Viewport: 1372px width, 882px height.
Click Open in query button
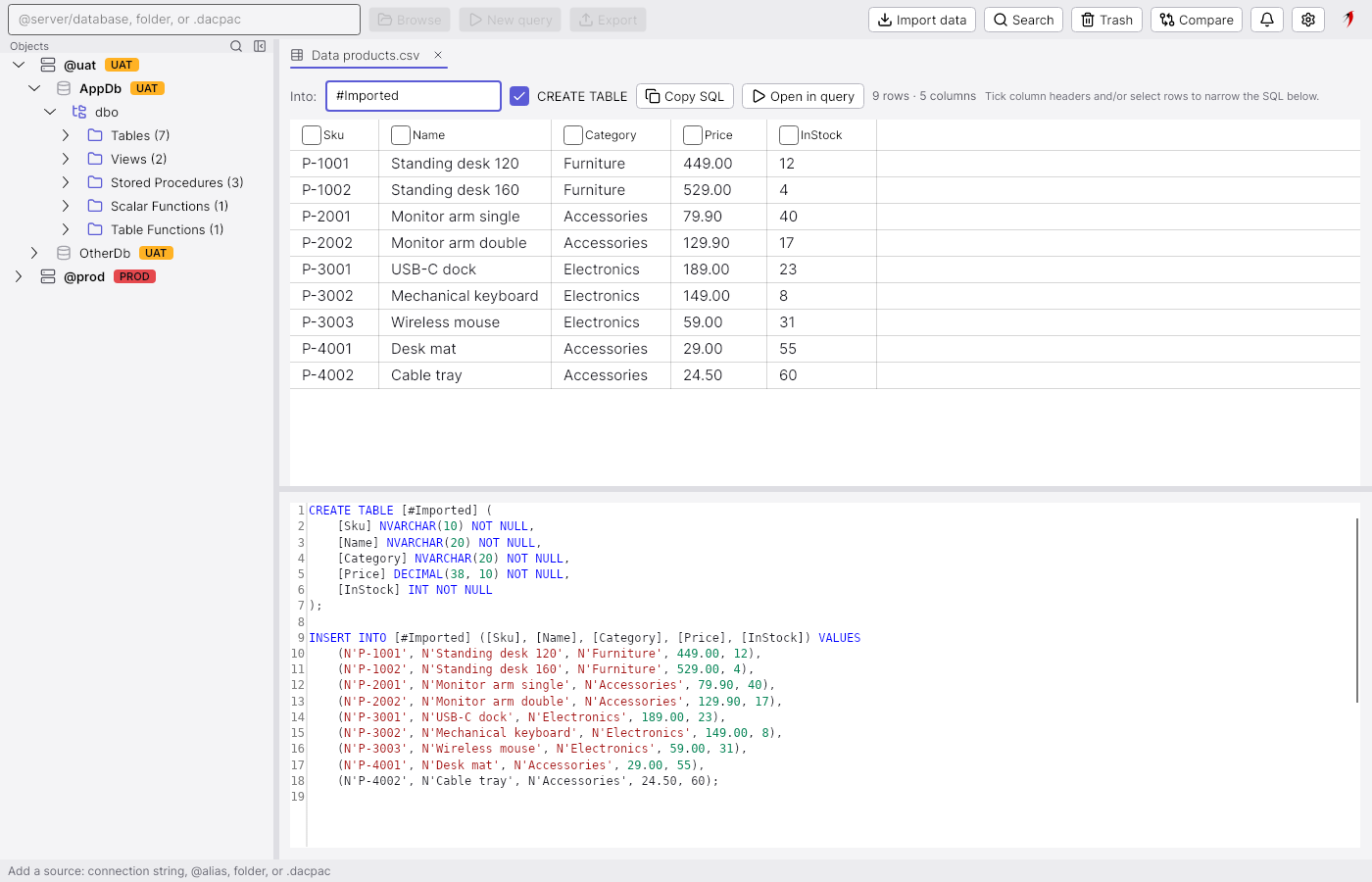click(803, 96)
